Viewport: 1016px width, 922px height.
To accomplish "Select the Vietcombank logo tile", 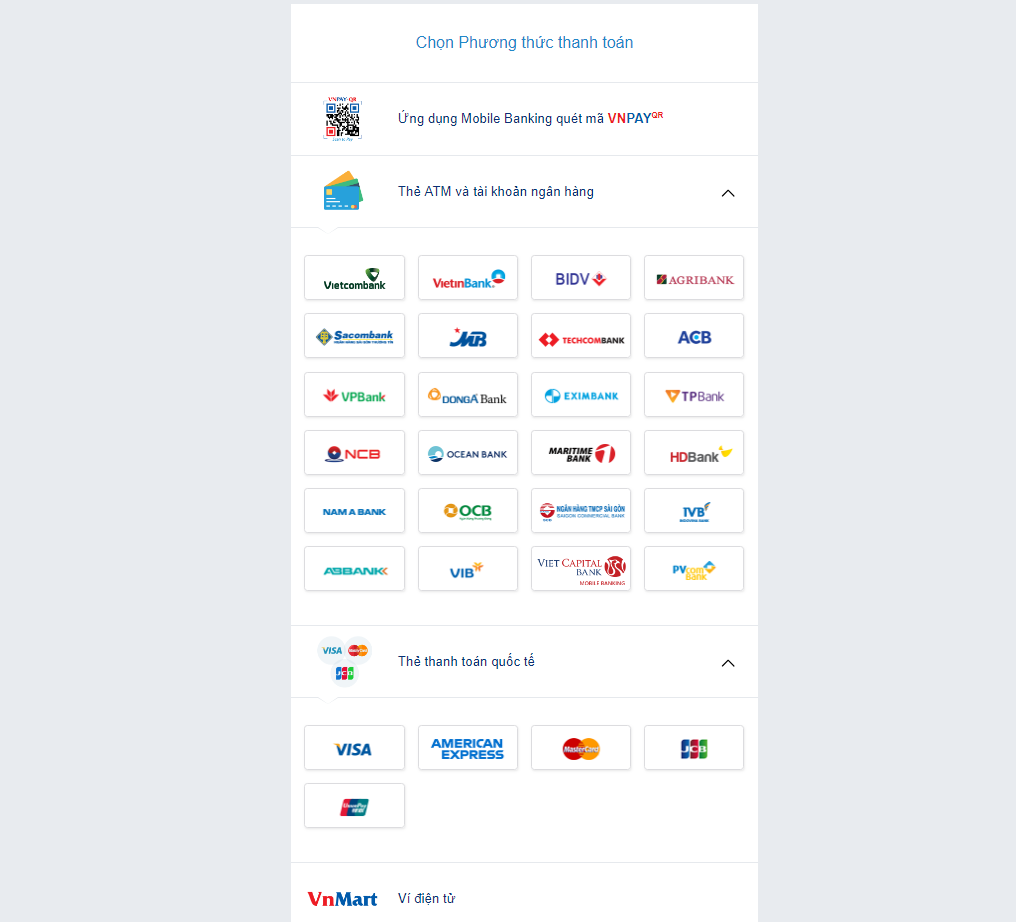I will (354, 278).
